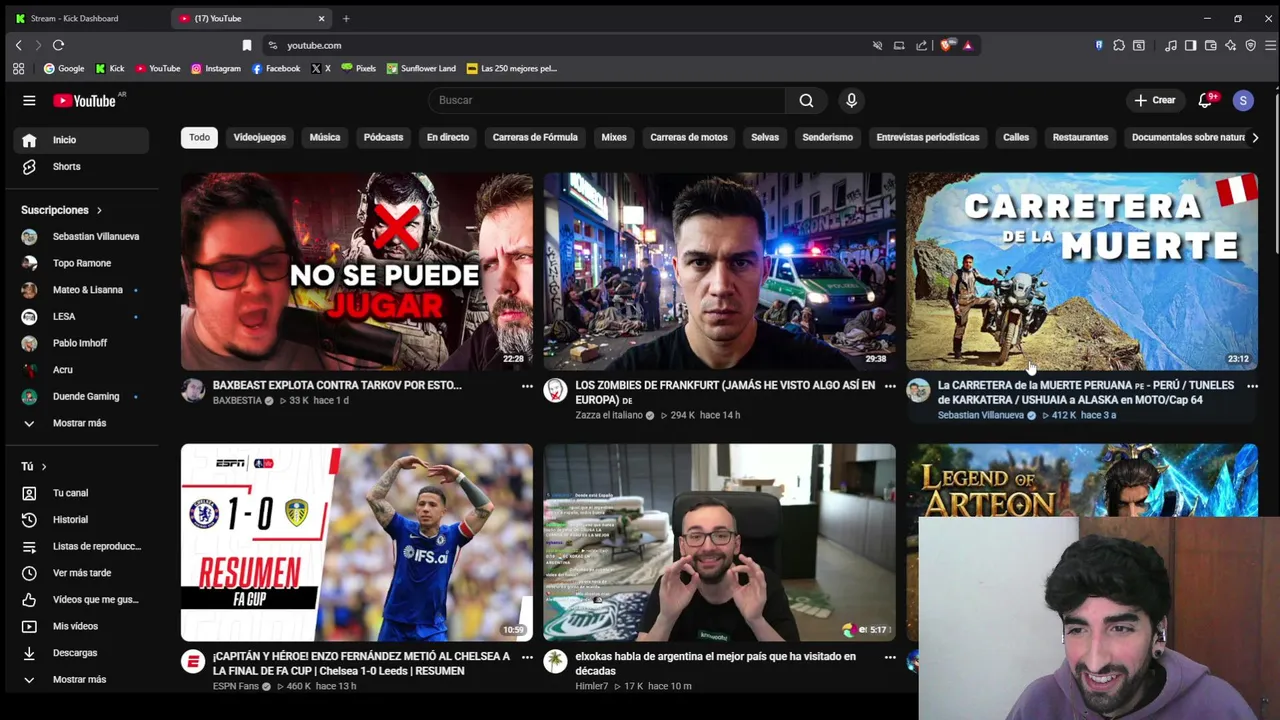
Task: Expand Suscripciones section arrow
Action: click(x=99, y=210)
